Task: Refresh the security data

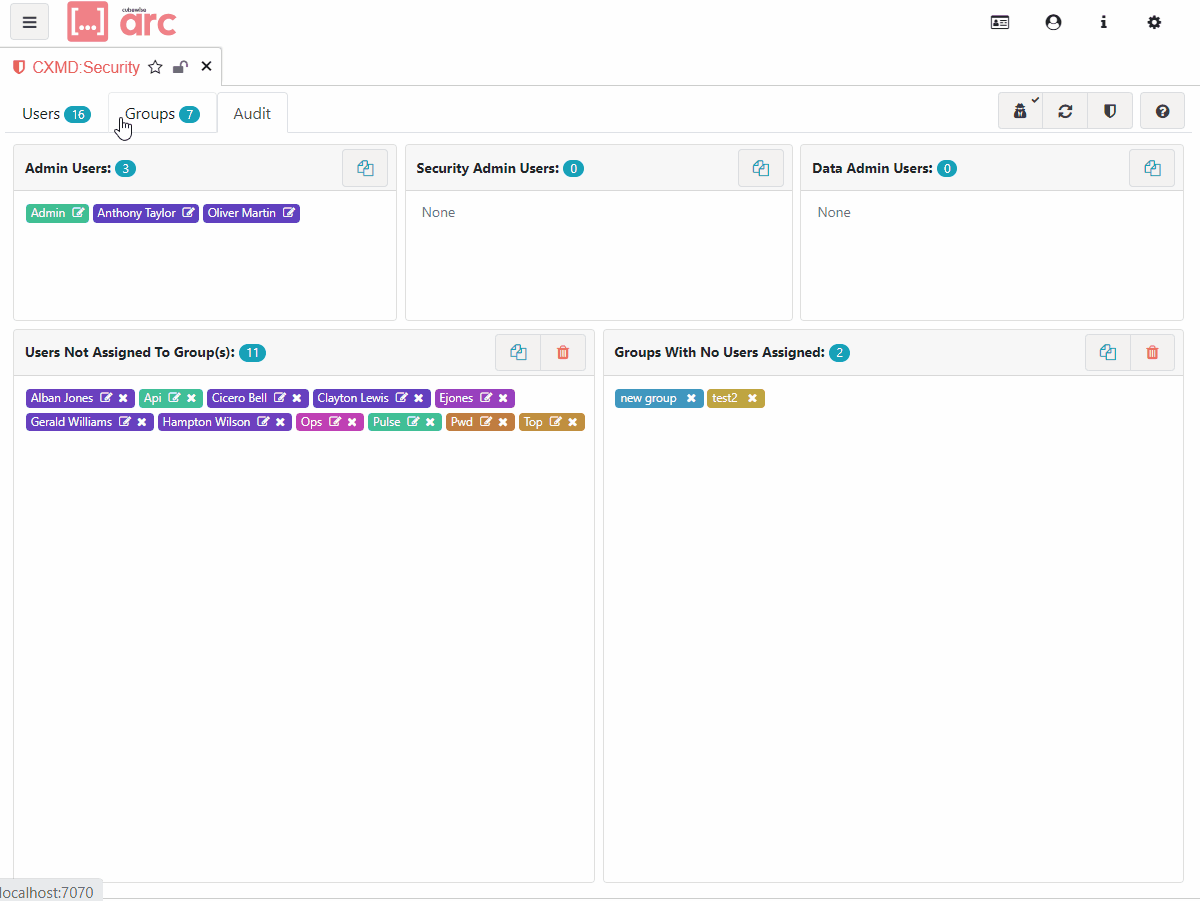Action: pos(1065,111)
